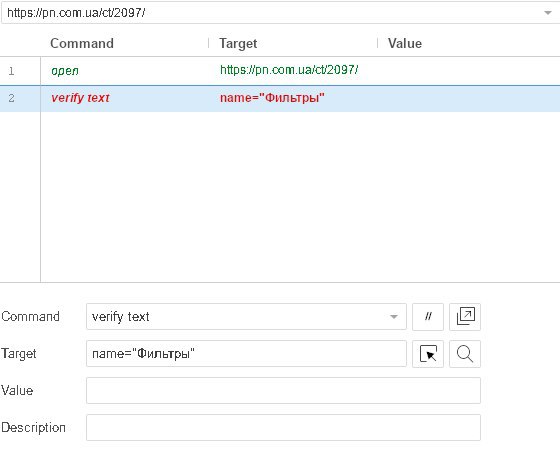This screenshot has width=560, height=457.
Task: Toggle the comment-out command button
Action: point(428,317)
